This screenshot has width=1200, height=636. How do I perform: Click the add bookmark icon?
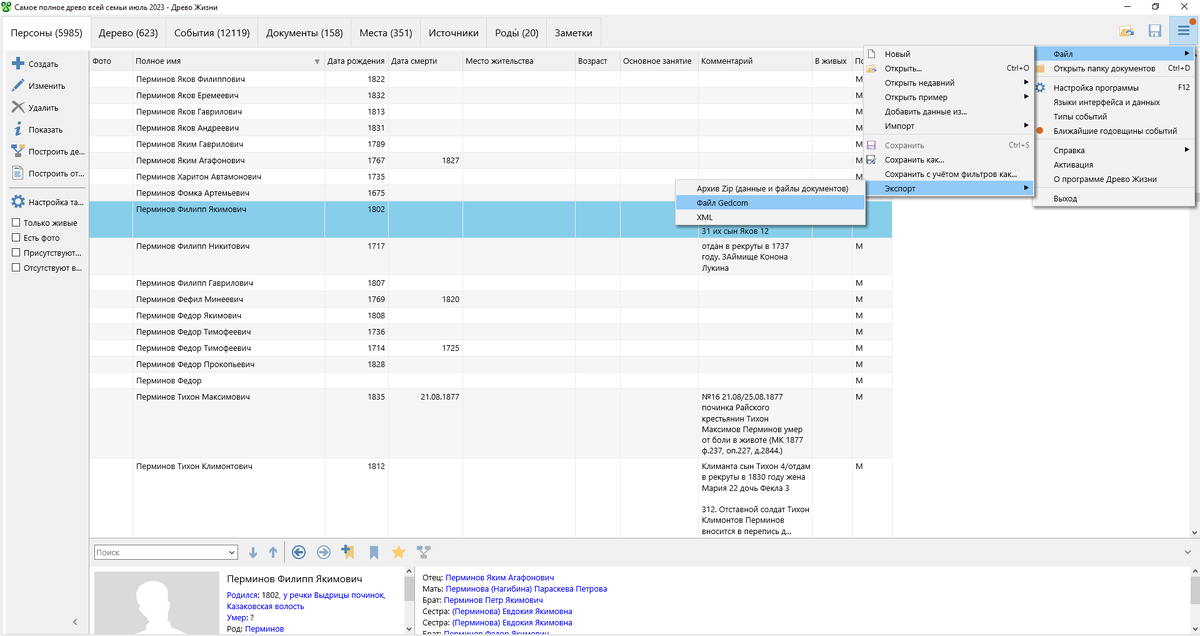pos(348,552)
